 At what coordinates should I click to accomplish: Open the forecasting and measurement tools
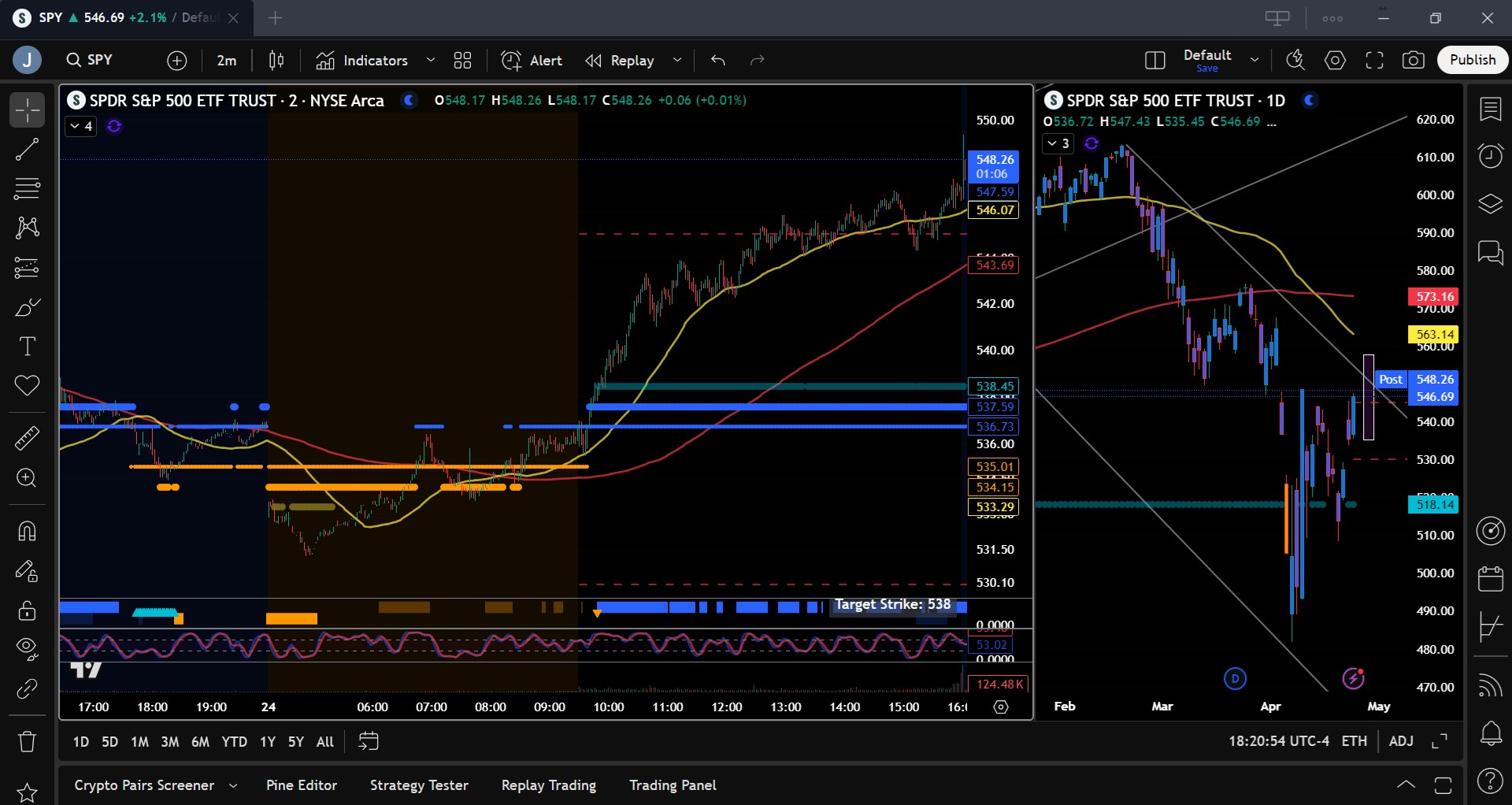27,268
